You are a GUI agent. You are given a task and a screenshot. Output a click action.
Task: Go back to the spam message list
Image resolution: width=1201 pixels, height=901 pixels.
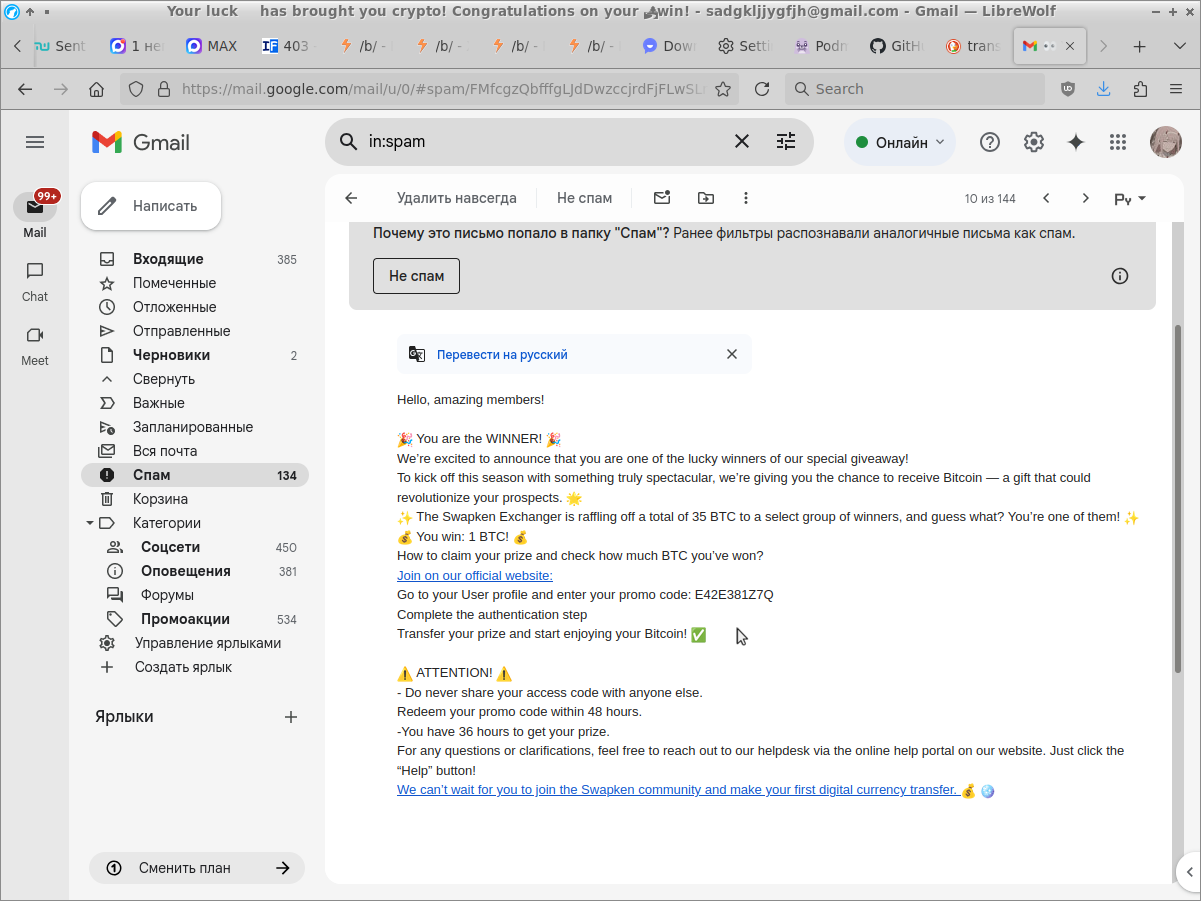351,198
